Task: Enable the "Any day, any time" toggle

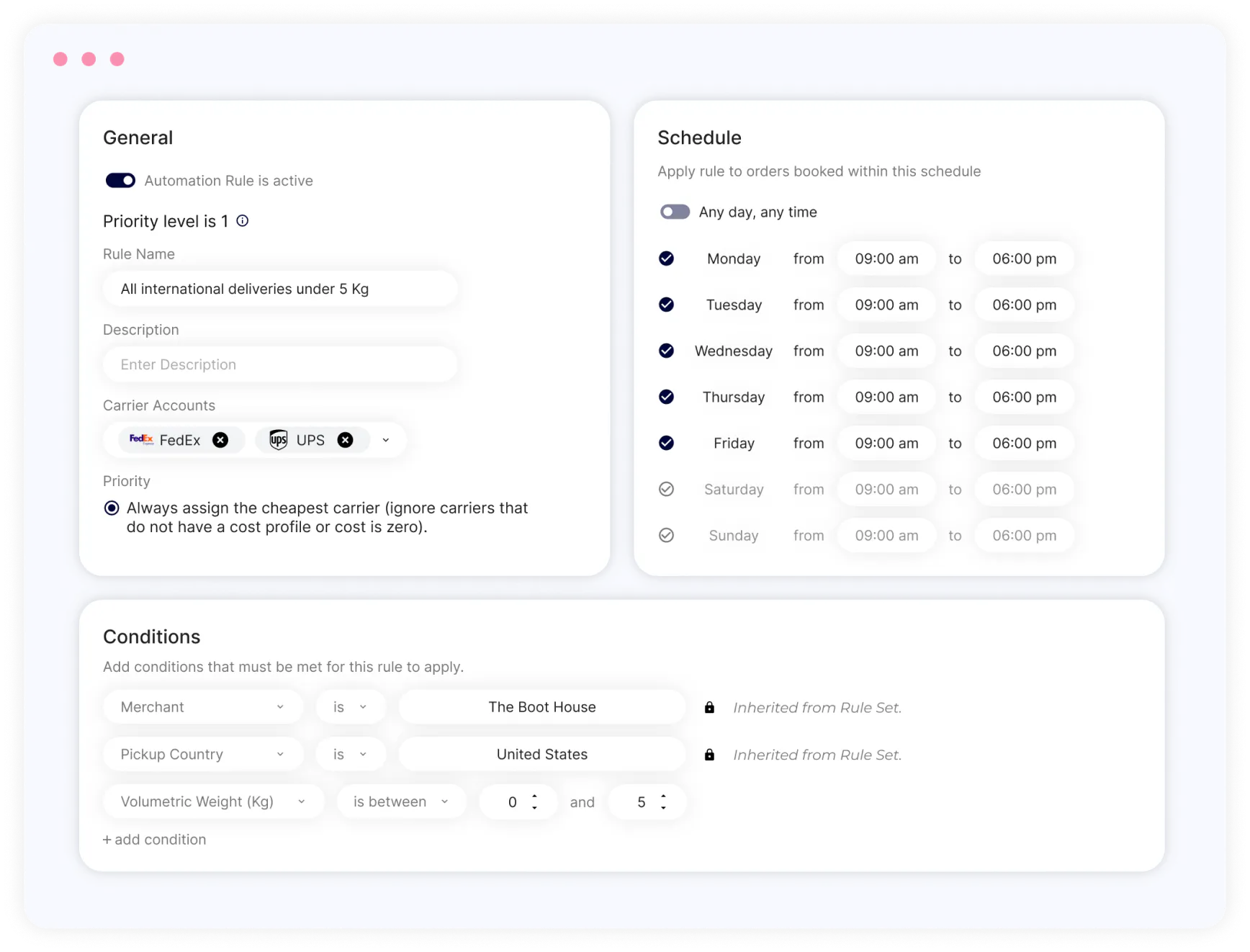Action: click(675, 211)
